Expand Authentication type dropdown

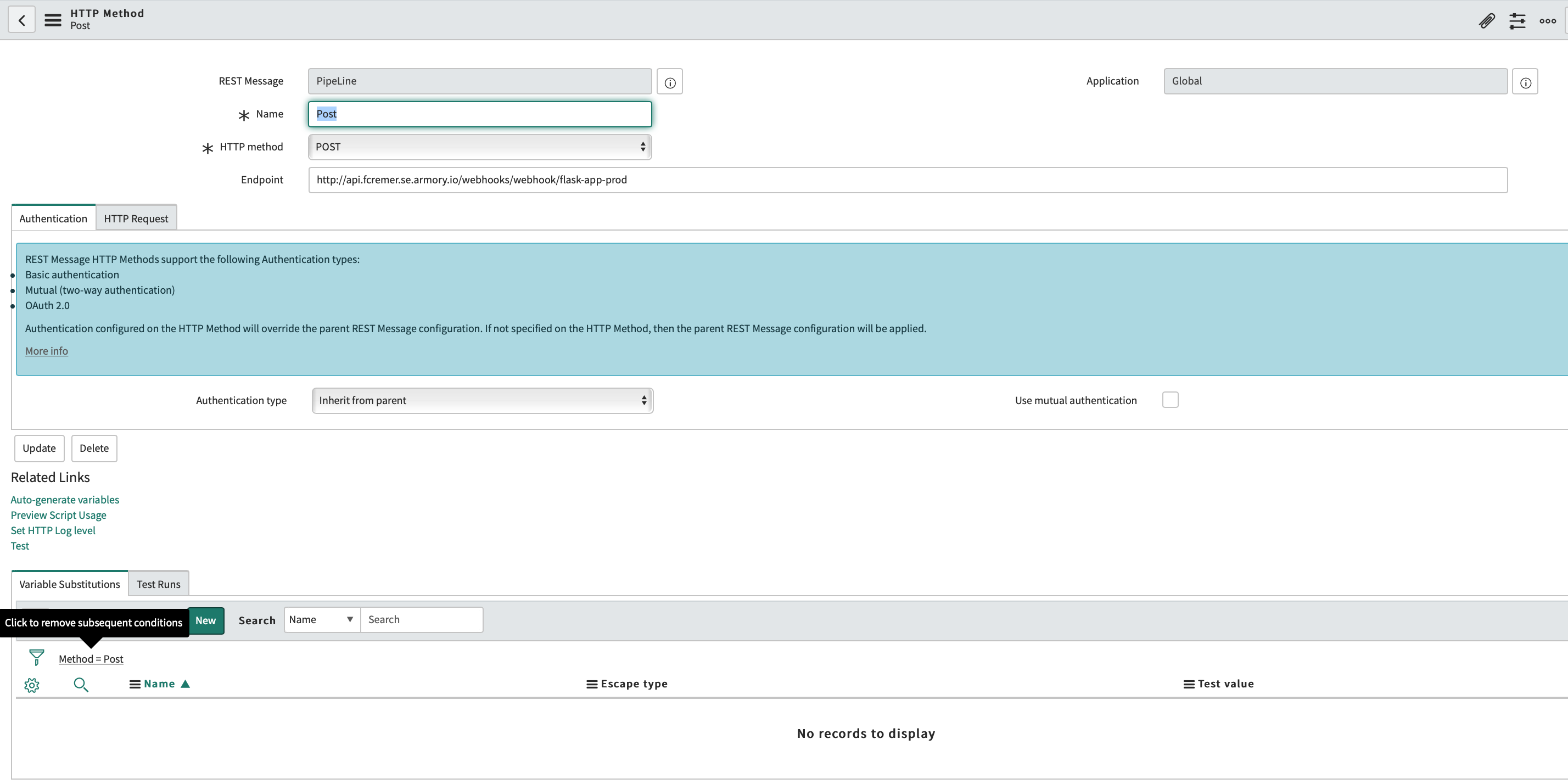tap(482, 401)
